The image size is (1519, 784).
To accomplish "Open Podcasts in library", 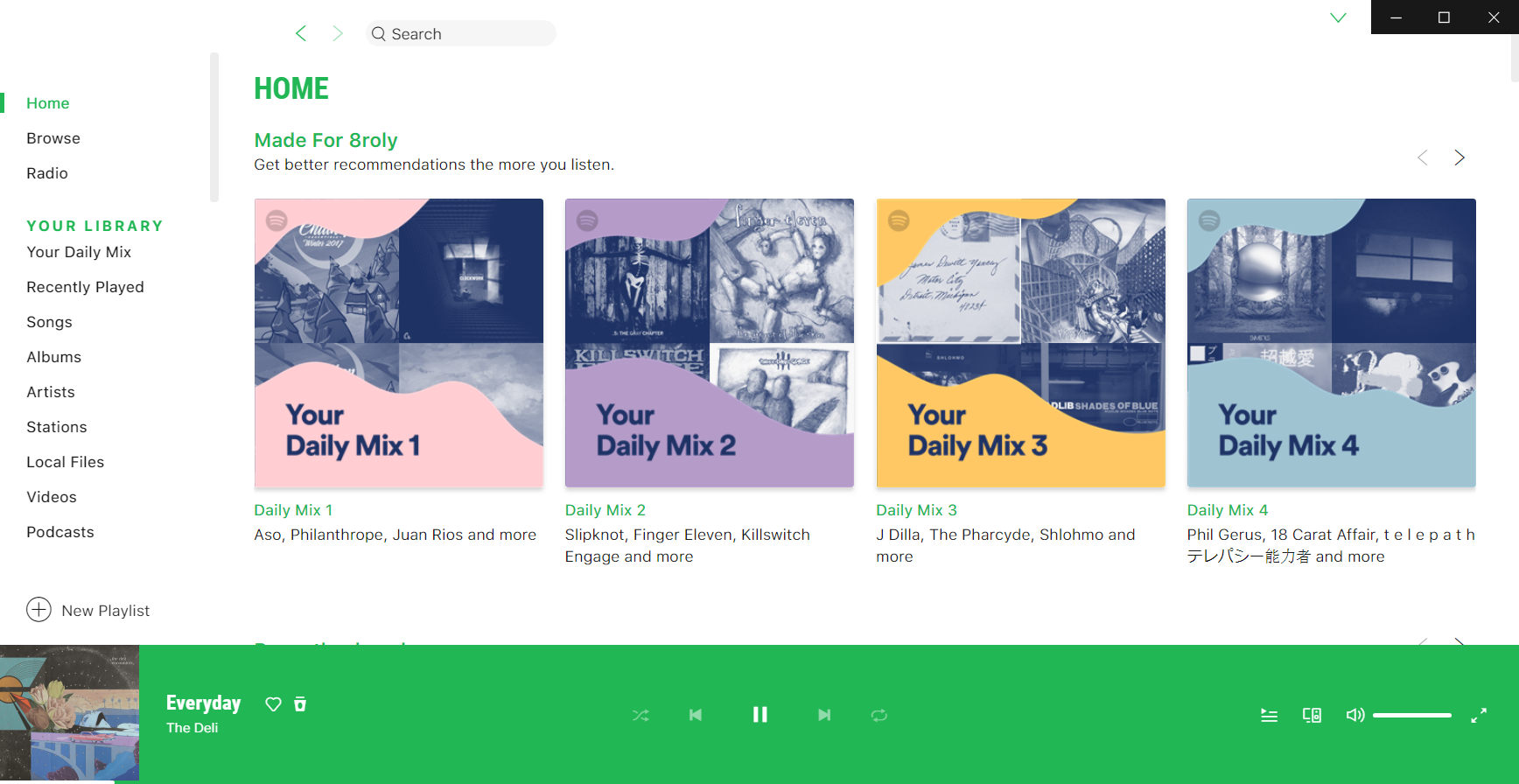I will click(60, 532).
